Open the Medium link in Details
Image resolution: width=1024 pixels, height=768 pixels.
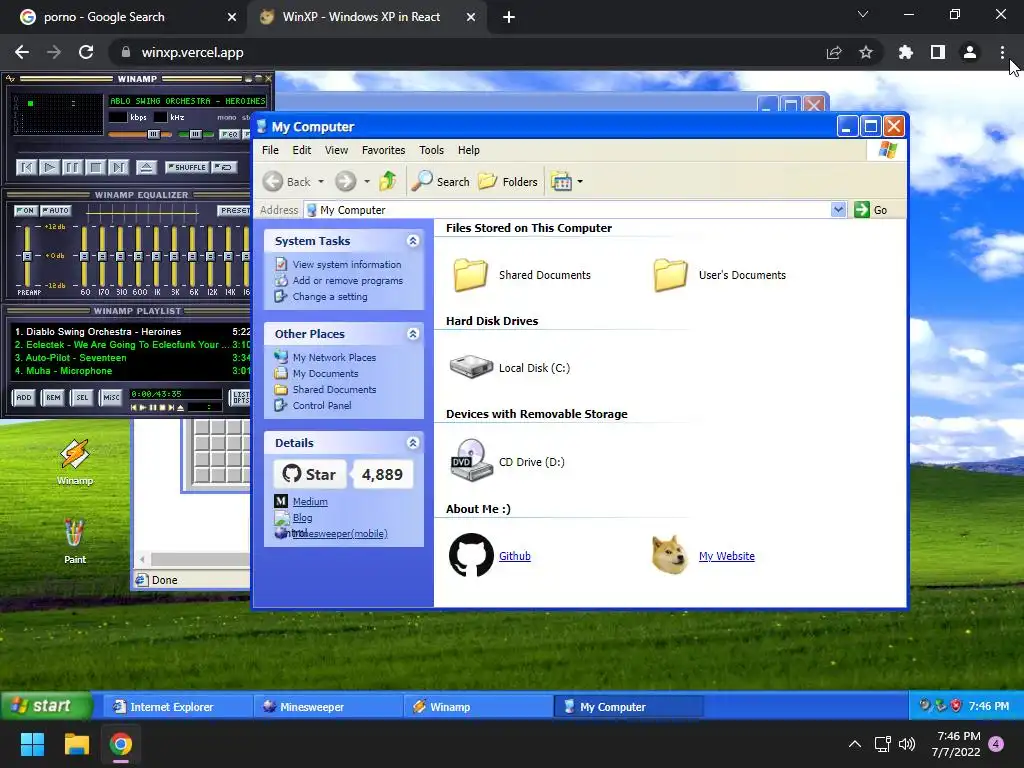pos(310,502)
